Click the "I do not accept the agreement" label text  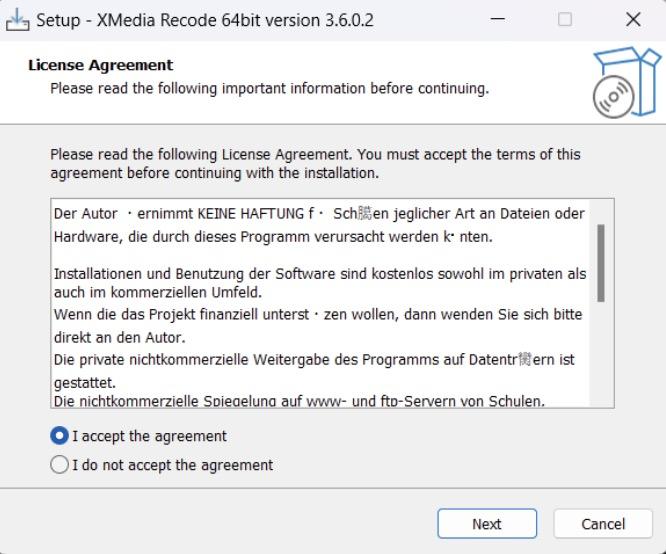(x=172, y=465)
